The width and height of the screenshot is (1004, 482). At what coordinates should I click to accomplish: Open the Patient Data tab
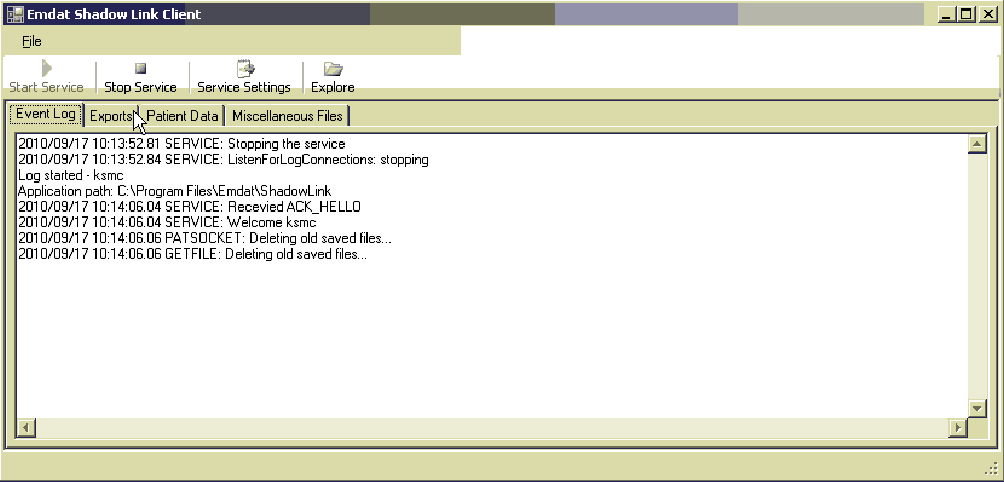click(182, 116)
